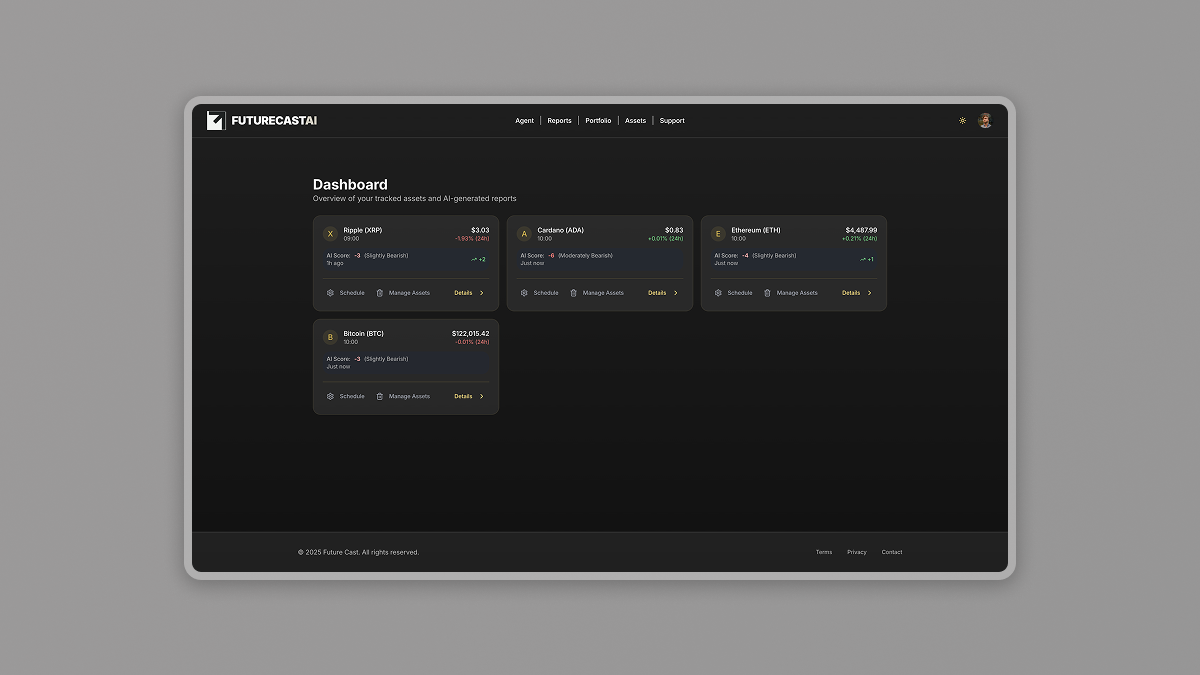Screen dimensions: 1200x675
Task: Click the Ethereum 'E' coin badge
Action: 718,234
